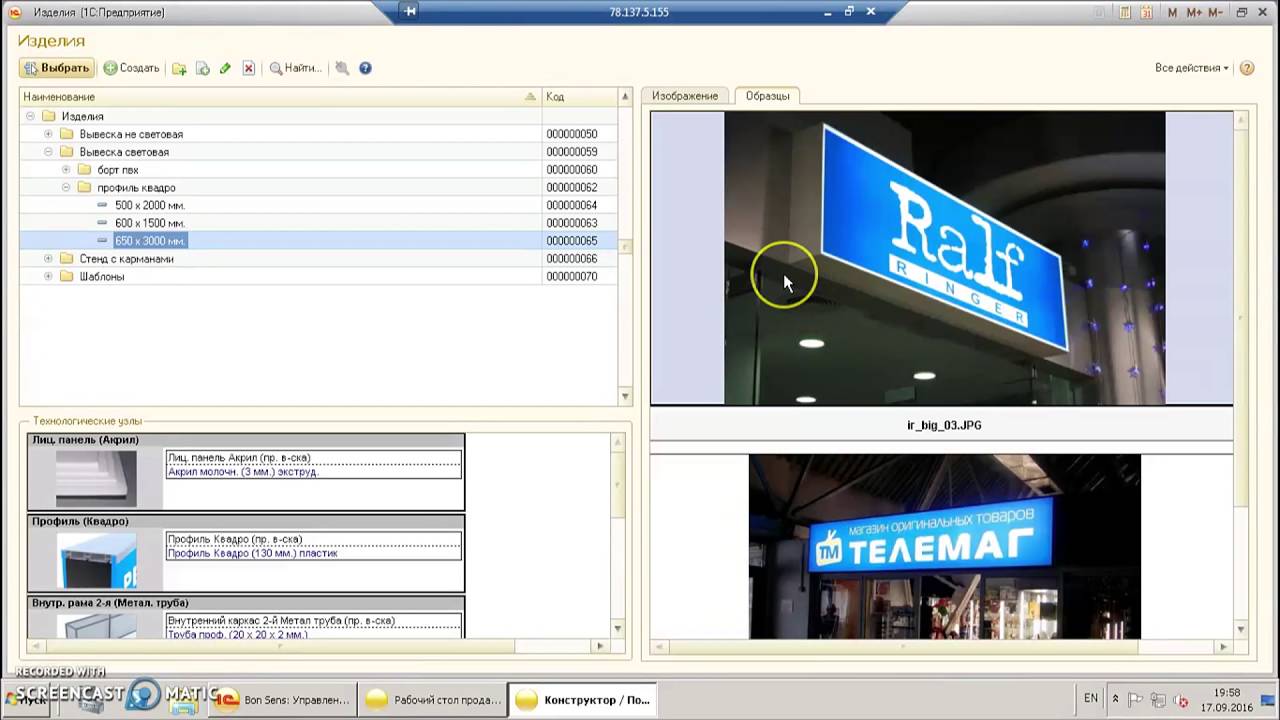
Task: Click the EN language indicator in tray
Action: pyautogui.click(x=1091, y=698)
